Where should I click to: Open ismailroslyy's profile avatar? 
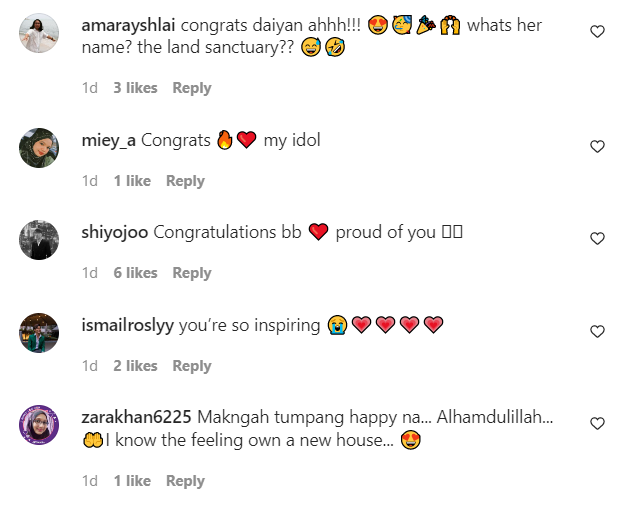[x=39, y=333]
